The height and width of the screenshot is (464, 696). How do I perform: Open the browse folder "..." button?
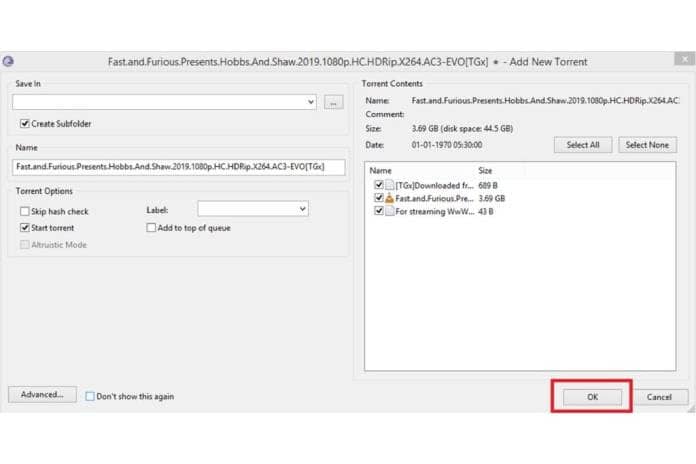334,102
